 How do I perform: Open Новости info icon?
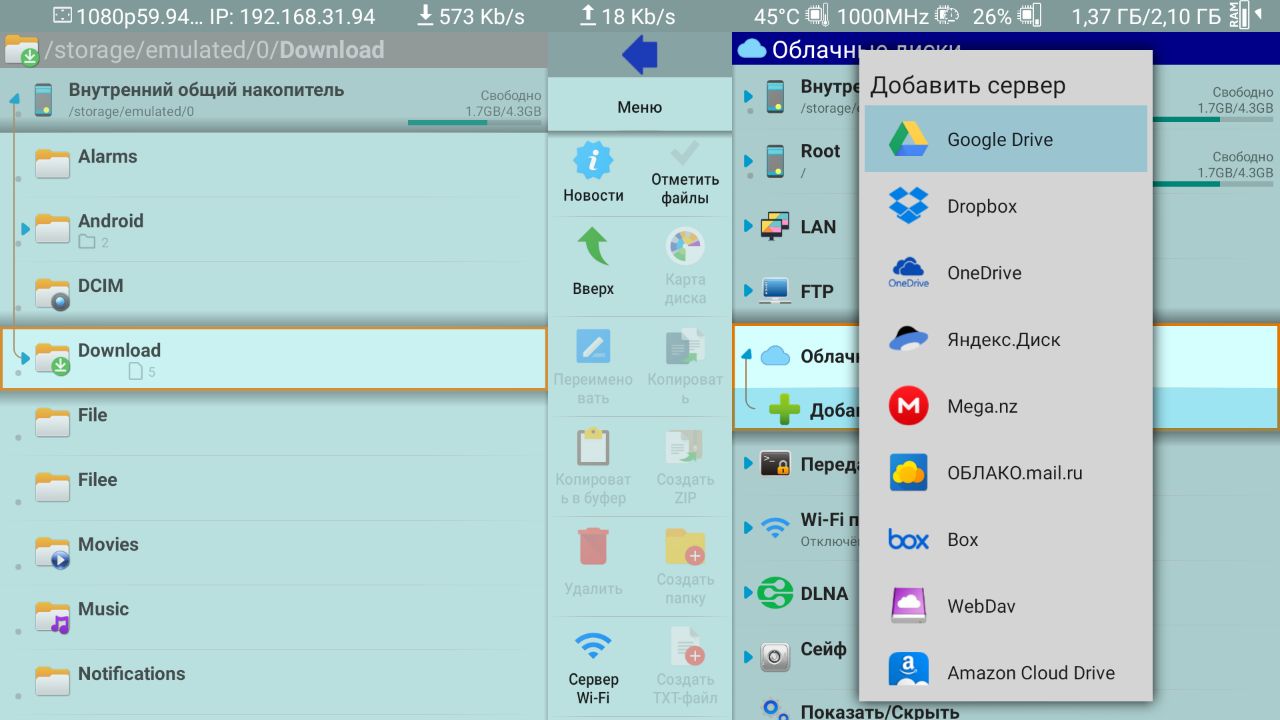[593, 160]
